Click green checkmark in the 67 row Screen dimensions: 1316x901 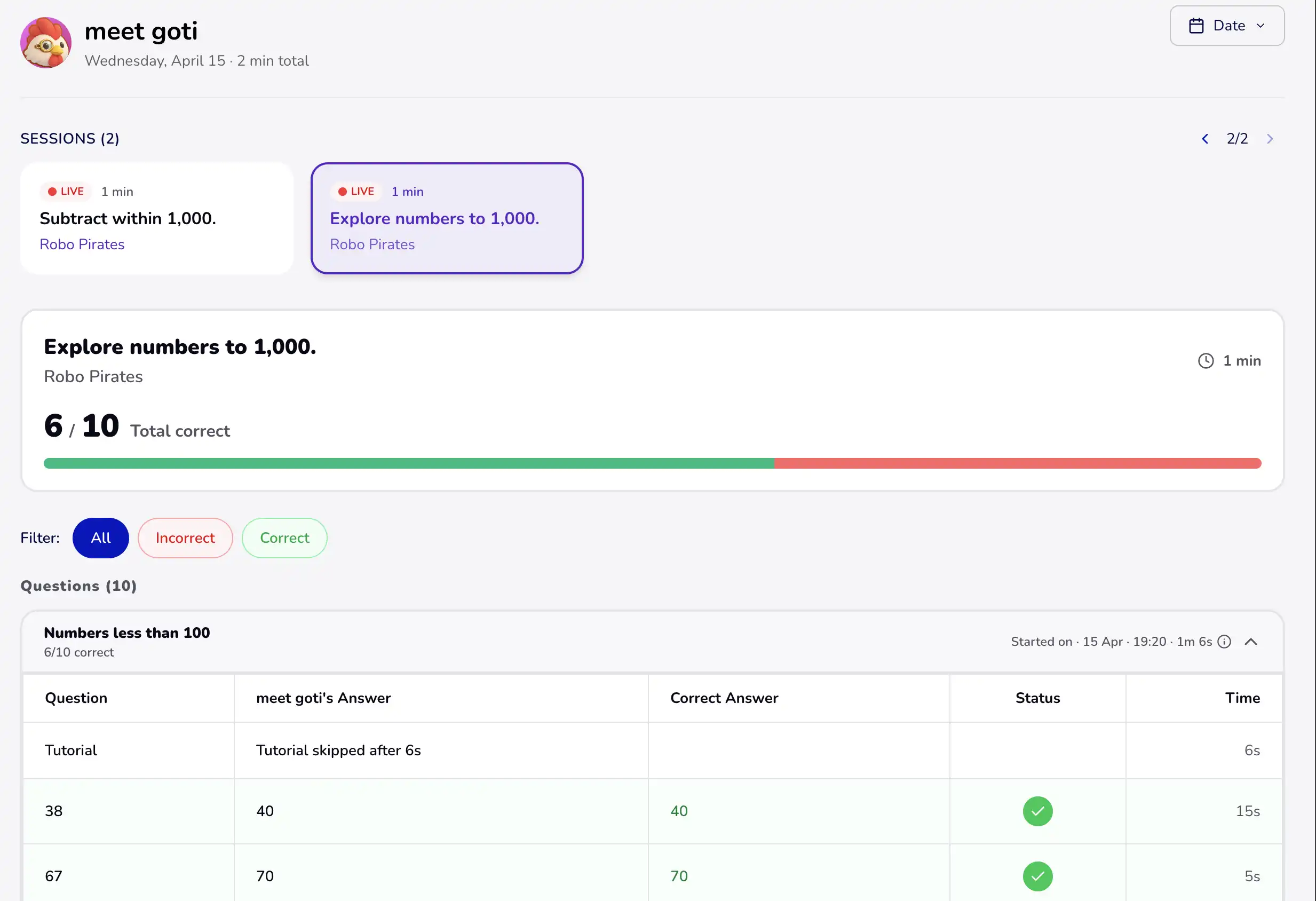(1037, 876)
